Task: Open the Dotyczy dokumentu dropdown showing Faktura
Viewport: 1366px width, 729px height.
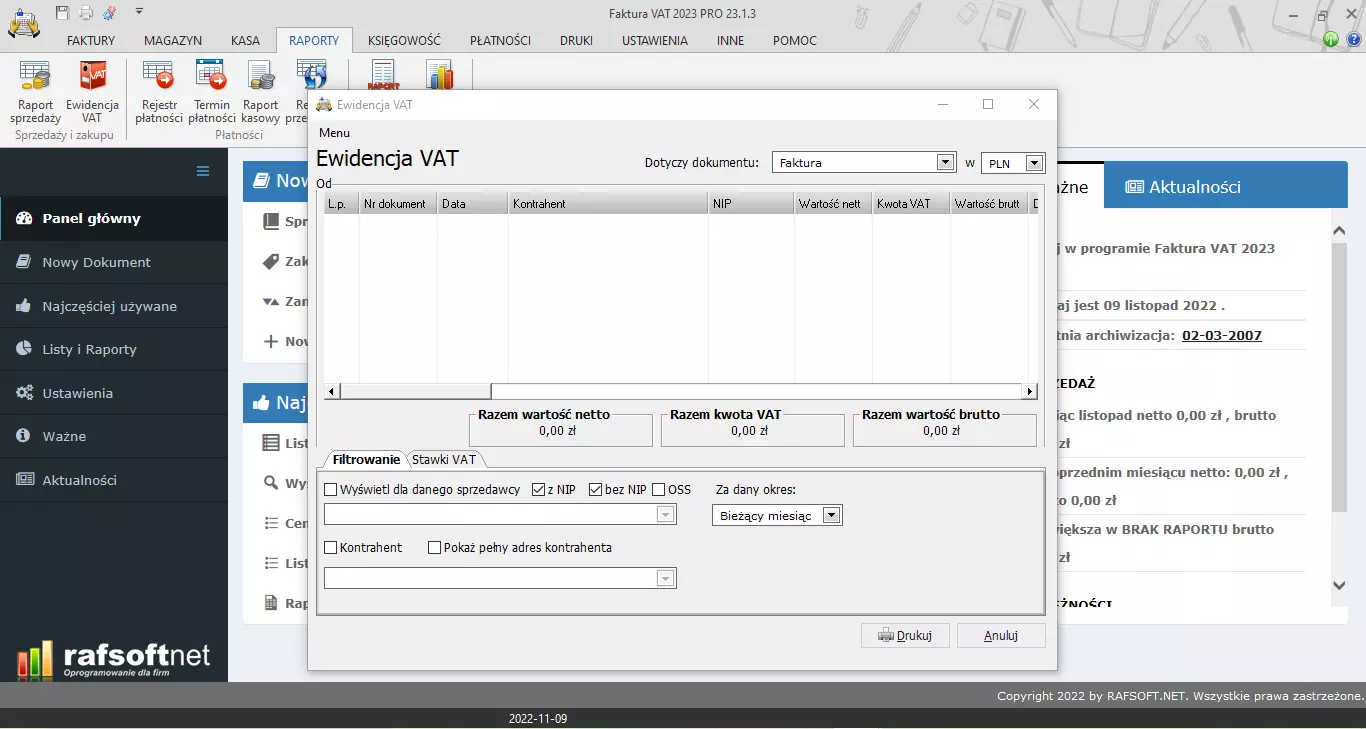Action: (x=944, y=161)
